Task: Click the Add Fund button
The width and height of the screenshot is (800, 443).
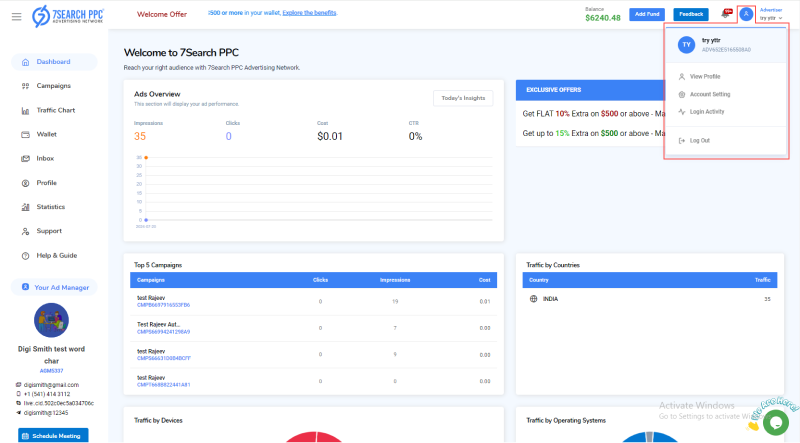Action: (647, 14)
